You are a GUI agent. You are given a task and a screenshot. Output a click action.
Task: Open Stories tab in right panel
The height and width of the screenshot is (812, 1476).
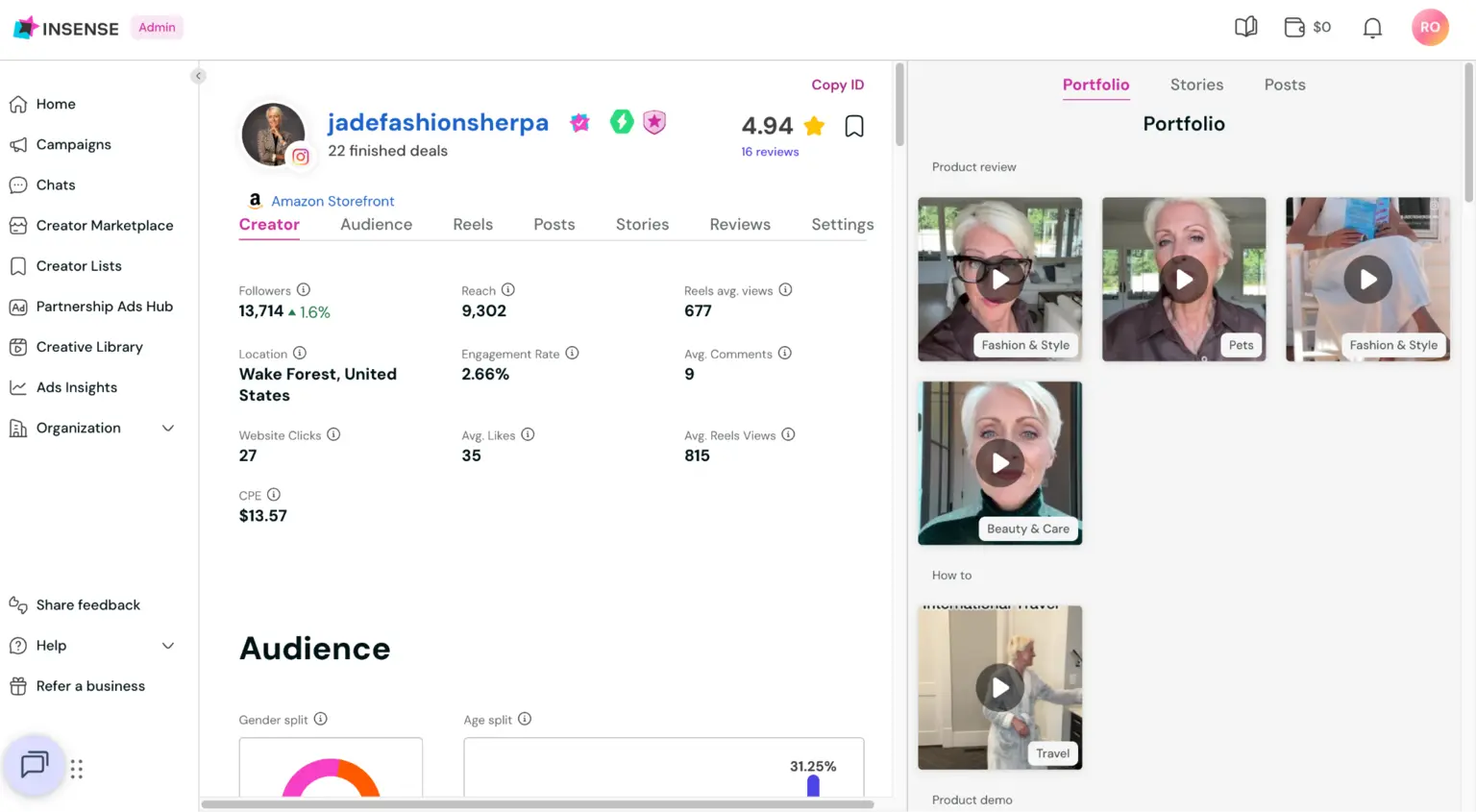[x=1196, y=85]
